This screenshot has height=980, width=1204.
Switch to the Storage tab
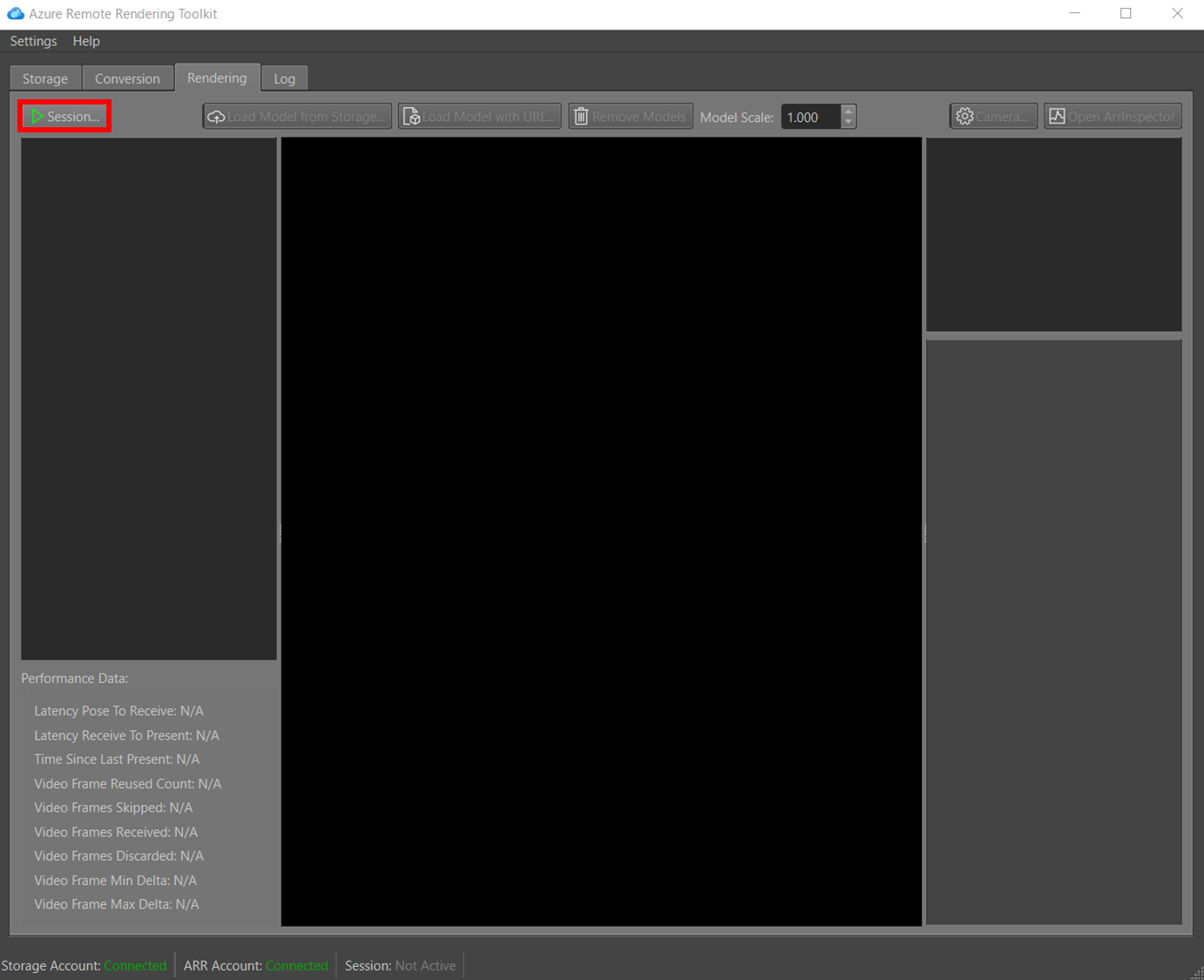[44, 78]
